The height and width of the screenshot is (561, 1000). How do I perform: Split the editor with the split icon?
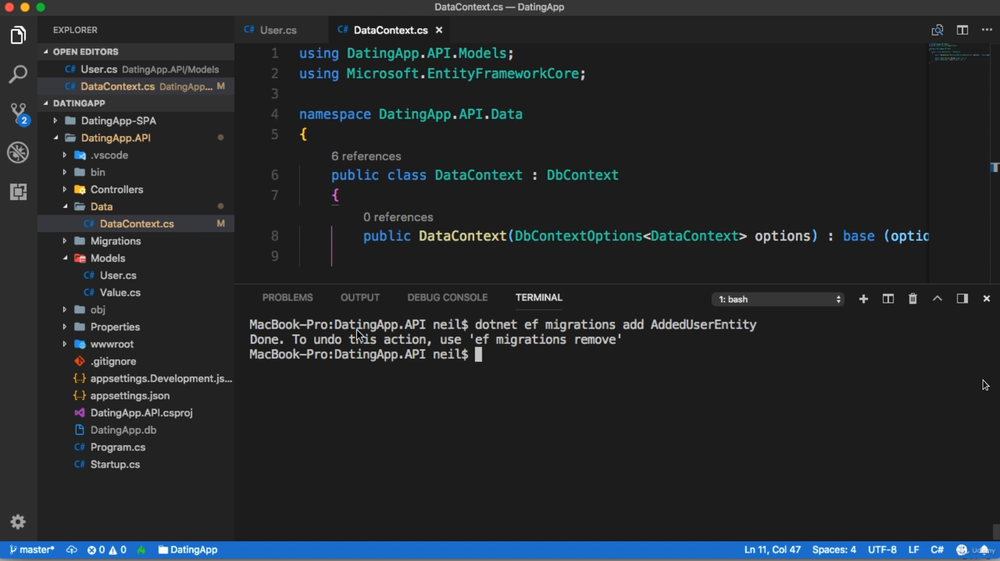click(x=962, y=30)
